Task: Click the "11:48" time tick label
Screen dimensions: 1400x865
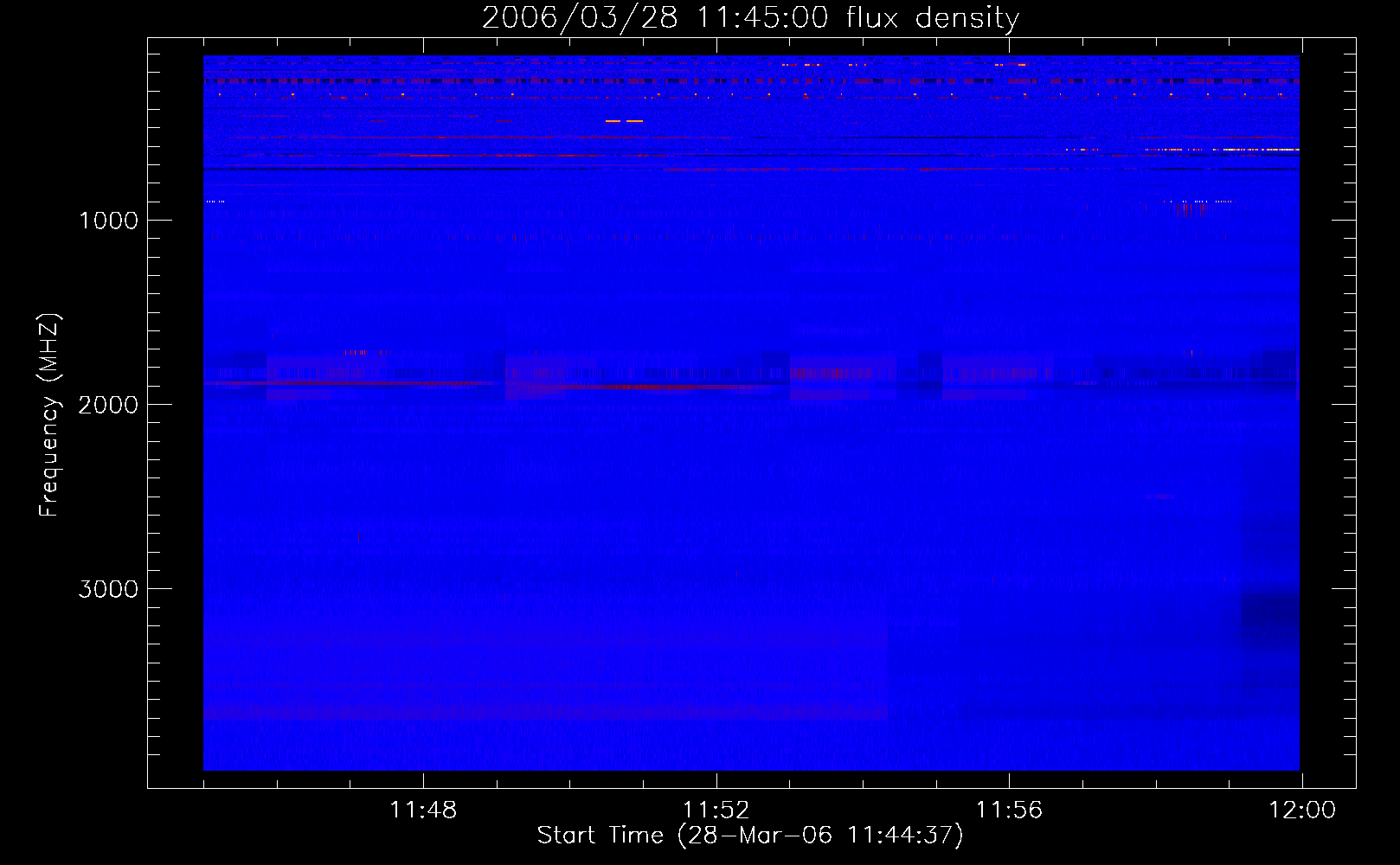Action: coord(423,811)
